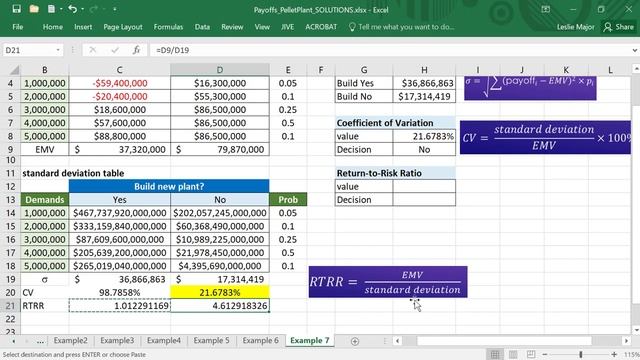Click the formula bar showing =D9/D19
Screen dimensions: 640x360
click(390, 50)
